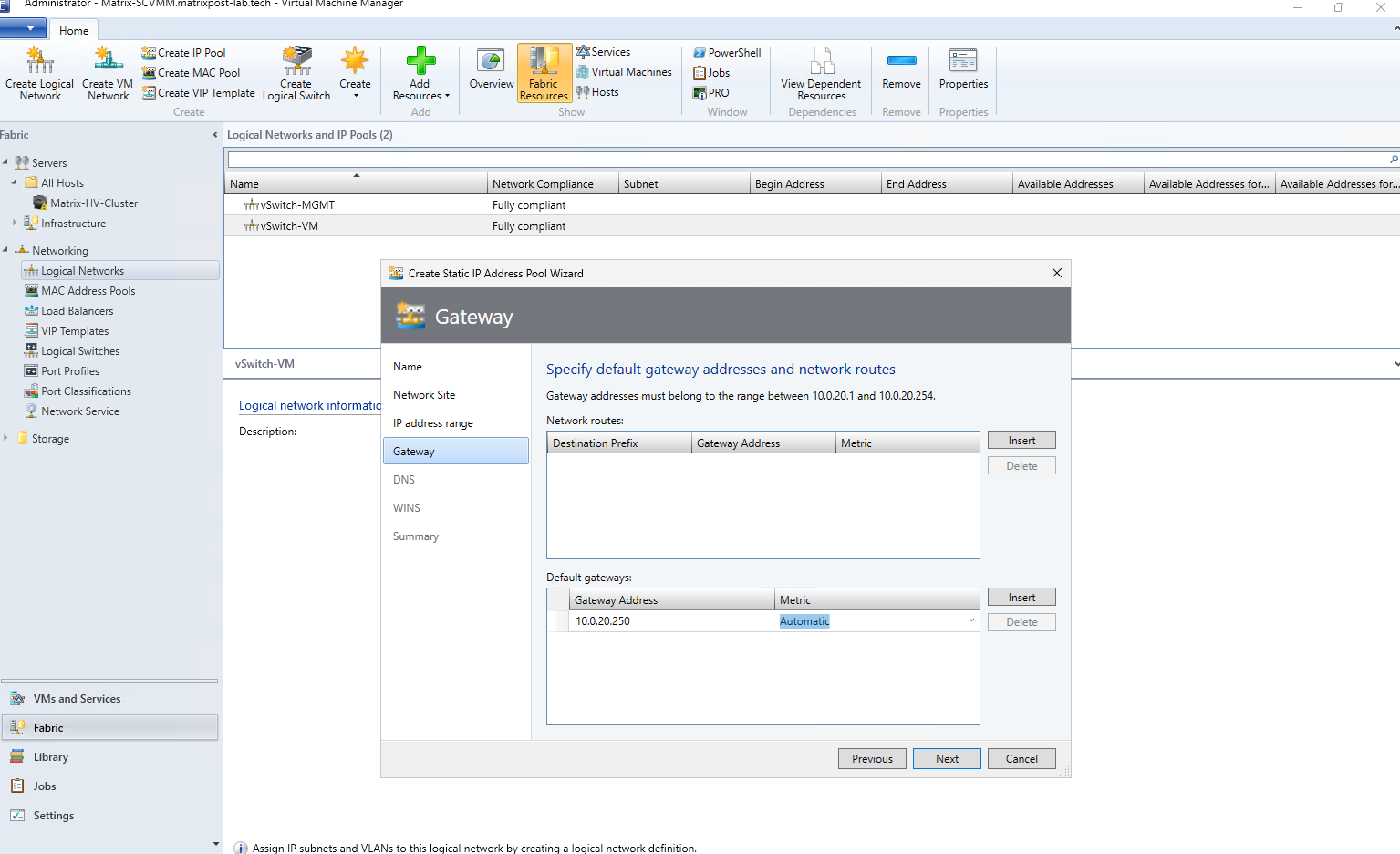Viewport: 1400px width, 854px height.
Task: Show Virtual Machines from ribbon
Action: pyautogui.click(x=624, y=72)
